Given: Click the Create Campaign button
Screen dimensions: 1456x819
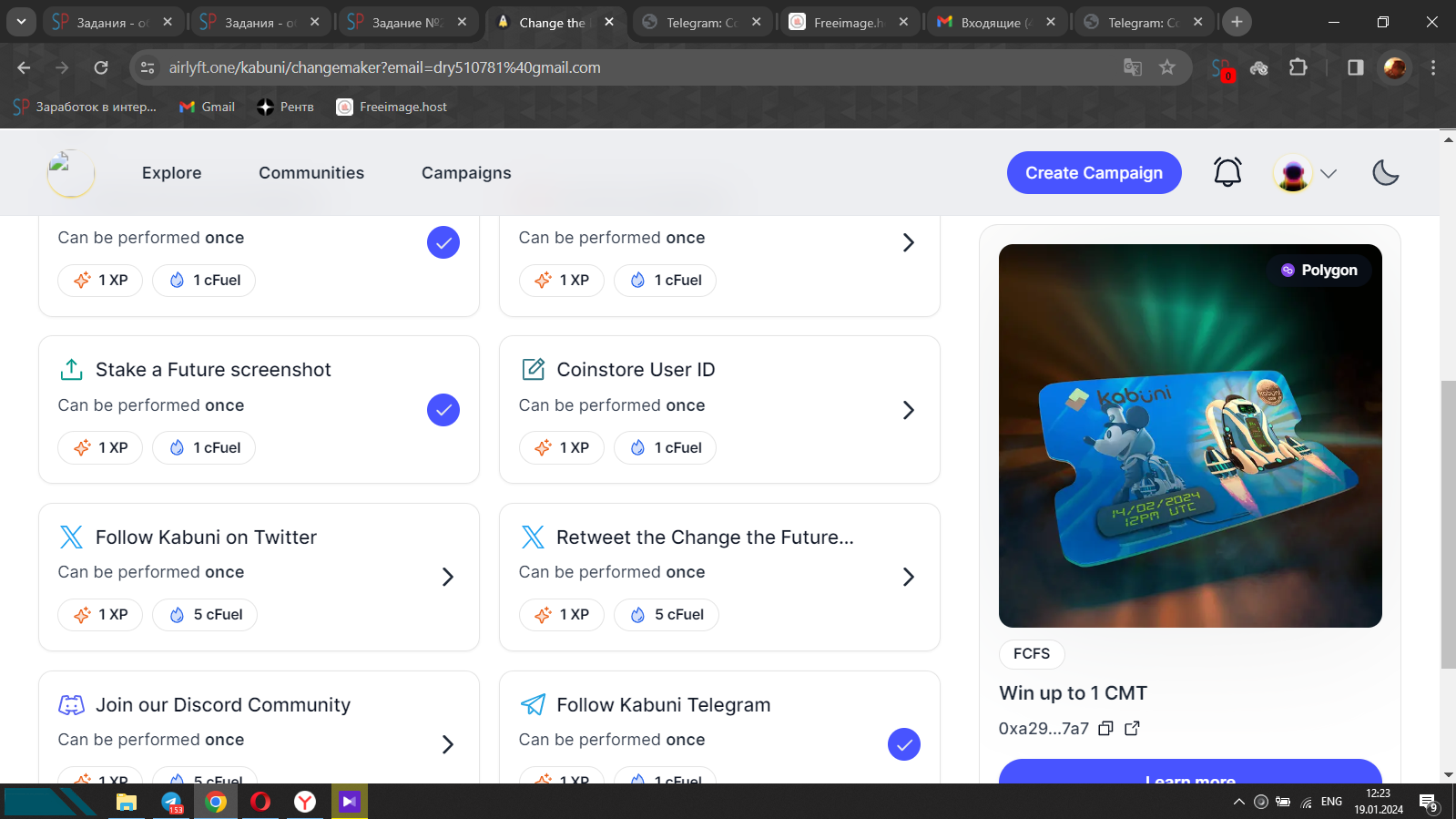Looking at the screenshot, I should click(x=1094, y=172).
